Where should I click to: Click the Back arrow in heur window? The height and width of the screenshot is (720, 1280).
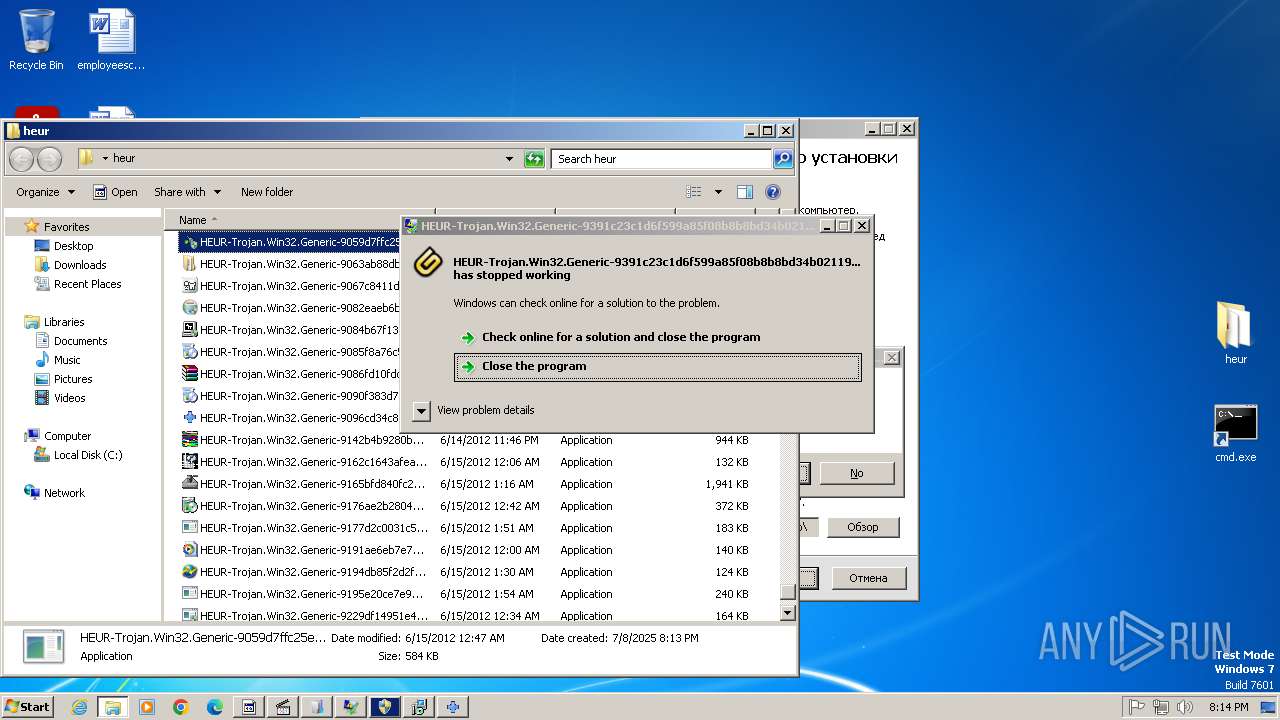click(x=22, y=159)
